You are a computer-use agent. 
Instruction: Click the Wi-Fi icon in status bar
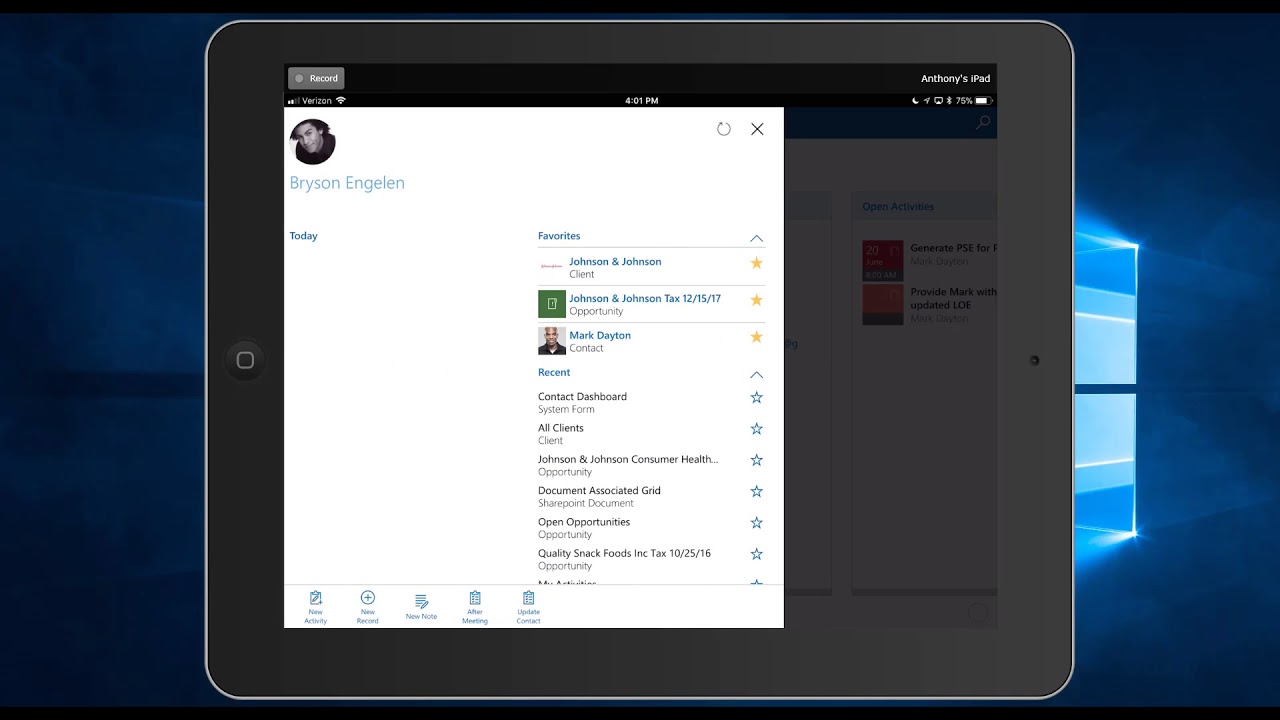[340, 101]
